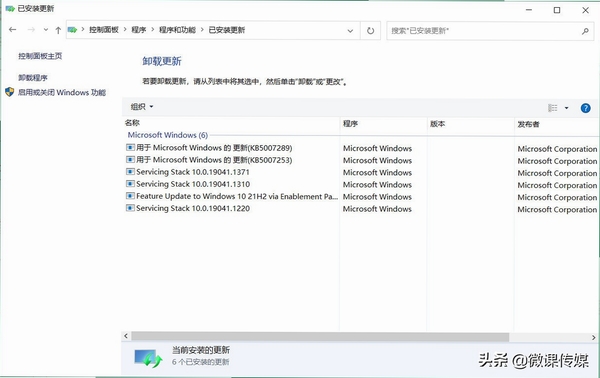The width and height of the screenshot is (600, 378).
Task: Go back with the back arrow
Action: [13, 30]
